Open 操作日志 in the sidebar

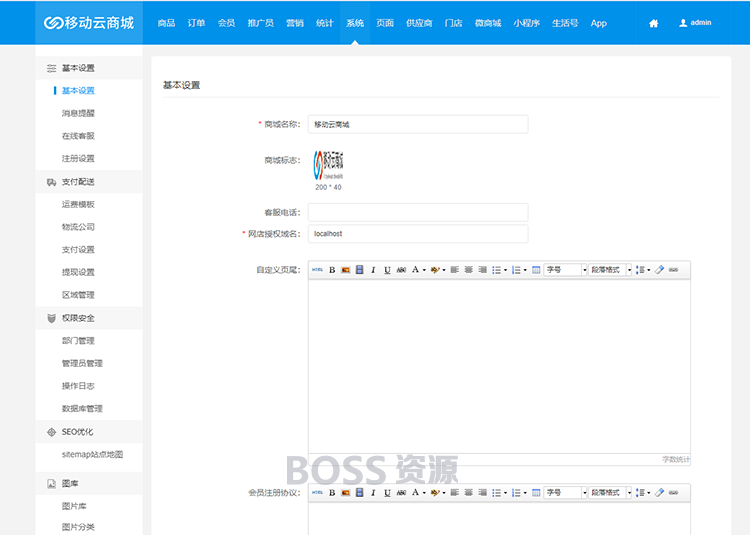click(x=78, y=386)
